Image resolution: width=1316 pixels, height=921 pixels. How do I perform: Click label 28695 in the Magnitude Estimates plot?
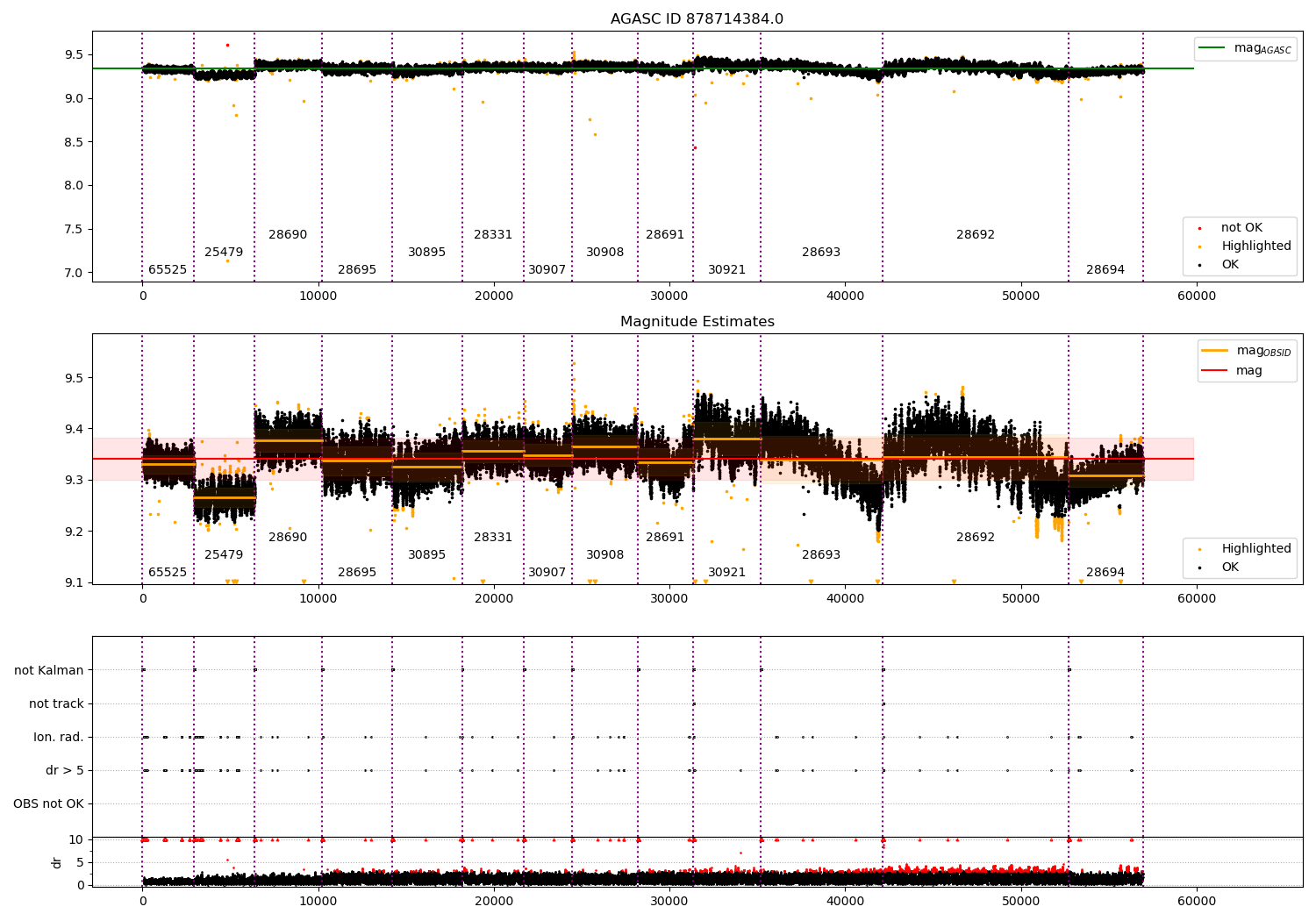357,573
